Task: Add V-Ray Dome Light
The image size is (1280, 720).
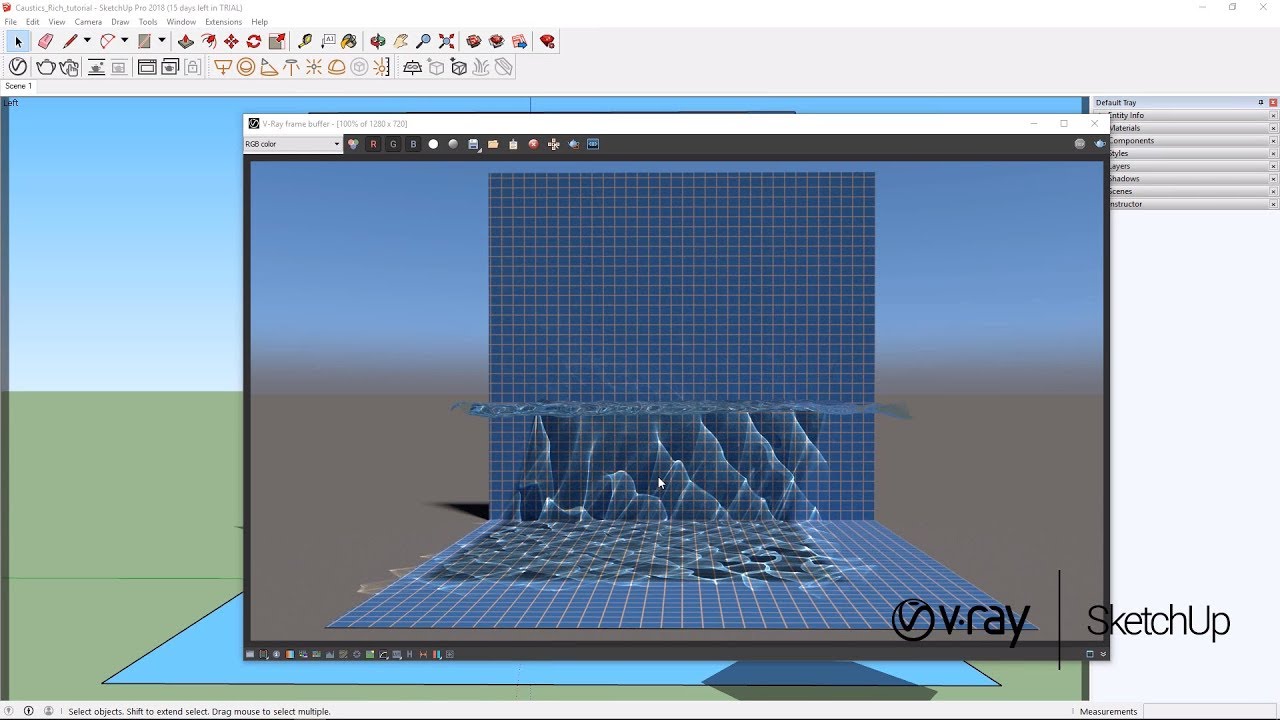Action: tap(337, 67)
